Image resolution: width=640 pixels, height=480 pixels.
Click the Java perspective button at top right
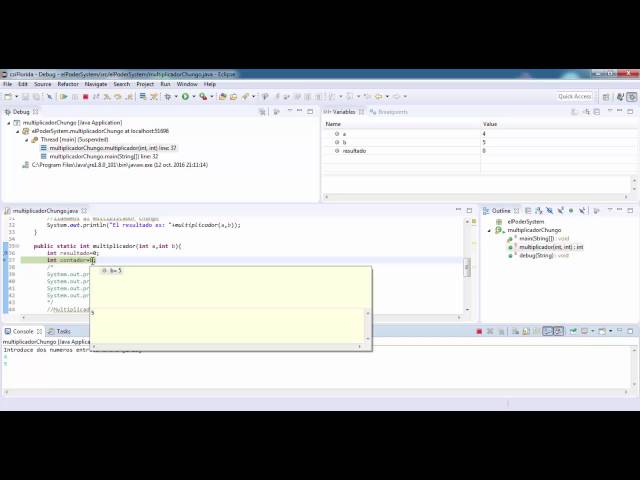point(620,97)
